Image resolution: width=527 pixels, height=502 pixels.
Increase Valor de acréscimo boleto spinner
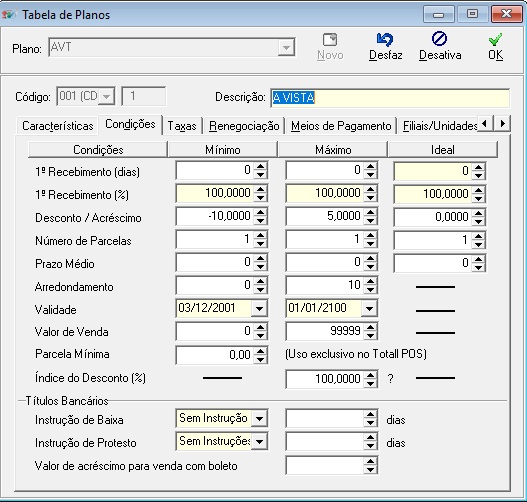pos(370,461)
